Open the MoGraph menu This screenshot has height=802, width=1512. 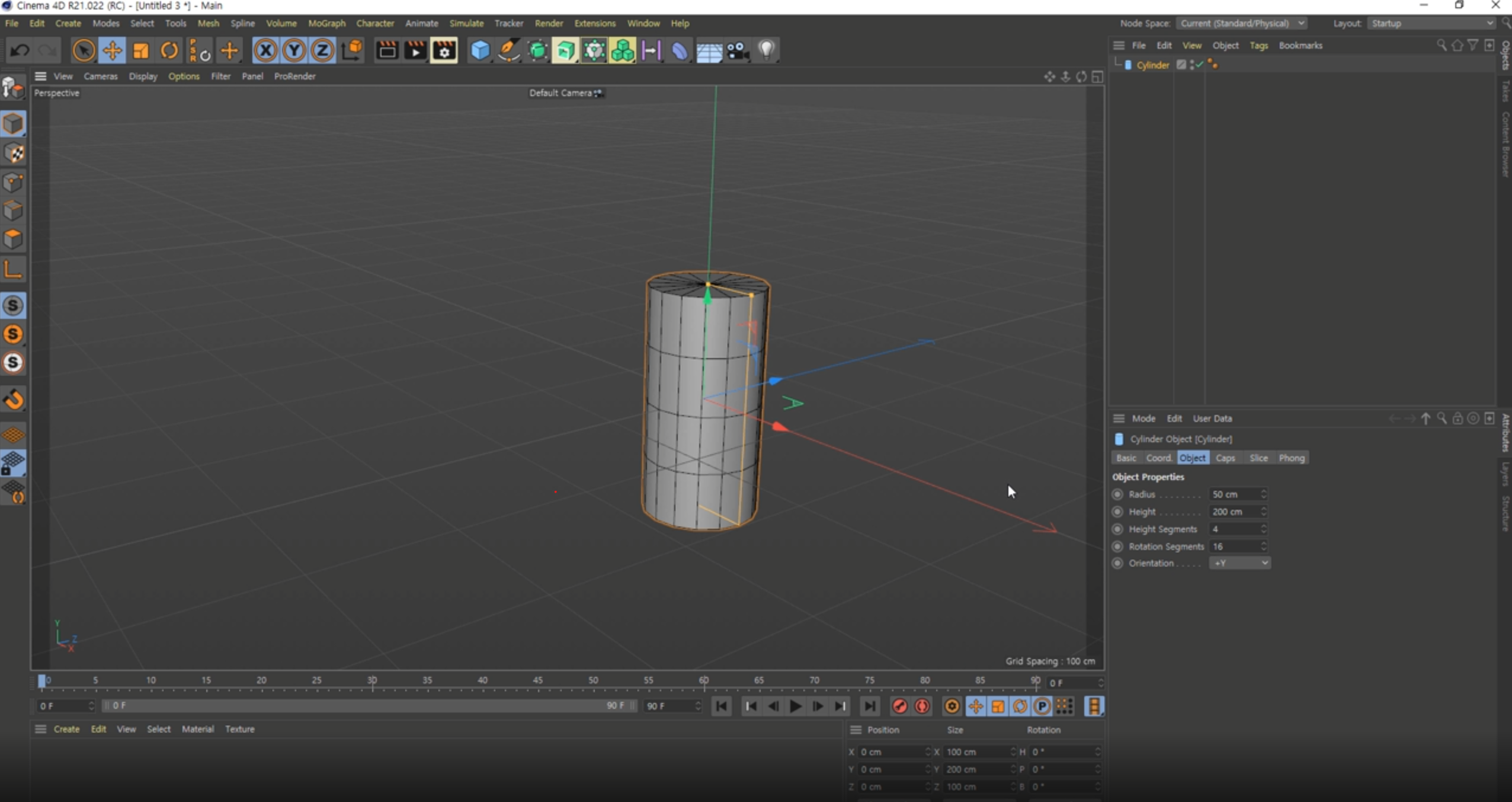click(326, 23)
